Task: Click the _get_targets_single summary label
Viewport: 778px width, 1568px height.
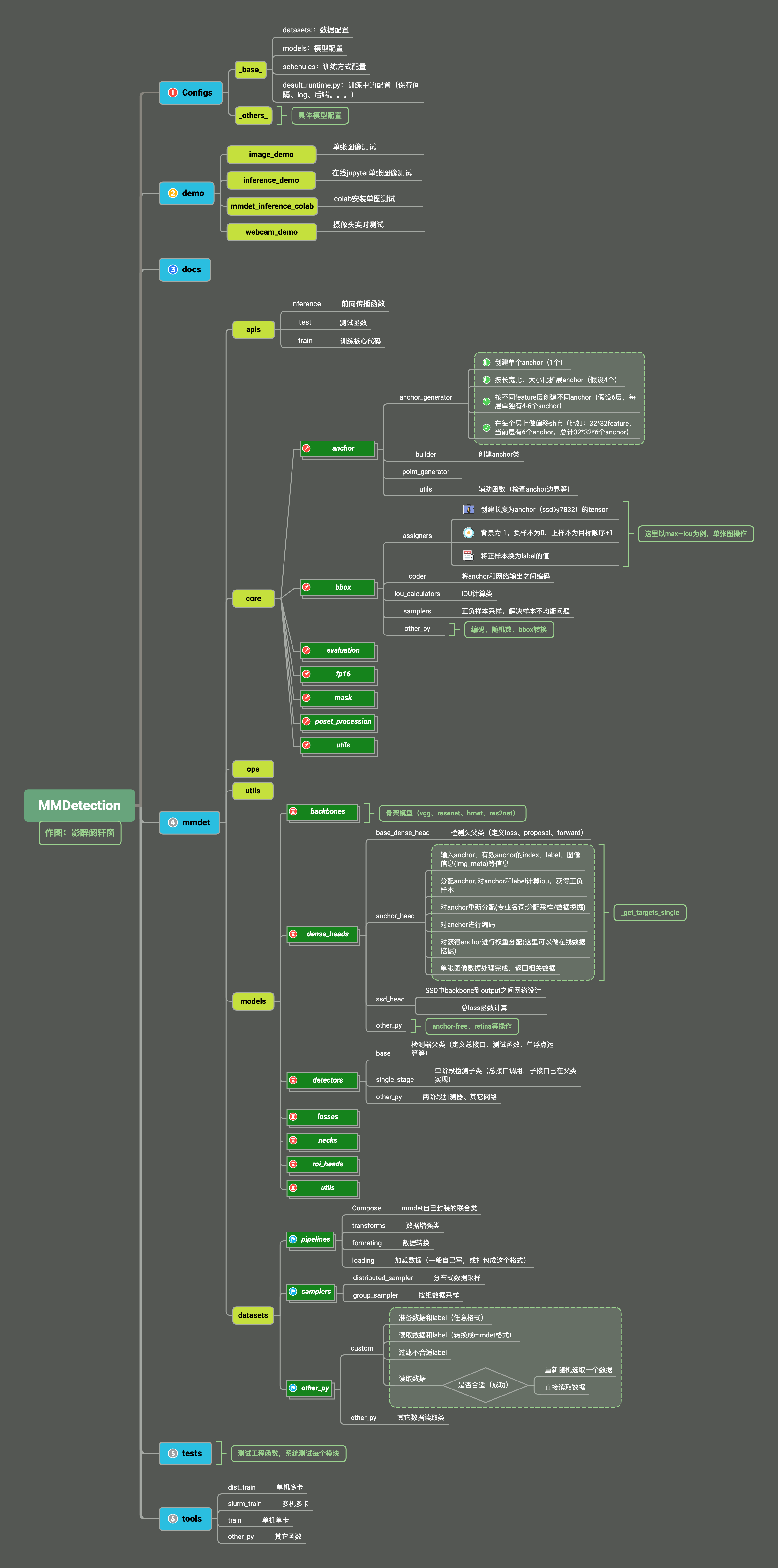Action: coord(650,913)
